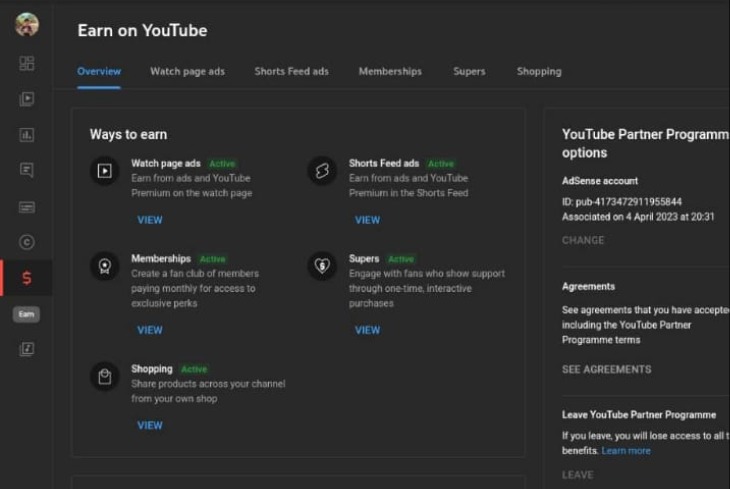Open the Subtitles sidebar icon

(27, 207)
